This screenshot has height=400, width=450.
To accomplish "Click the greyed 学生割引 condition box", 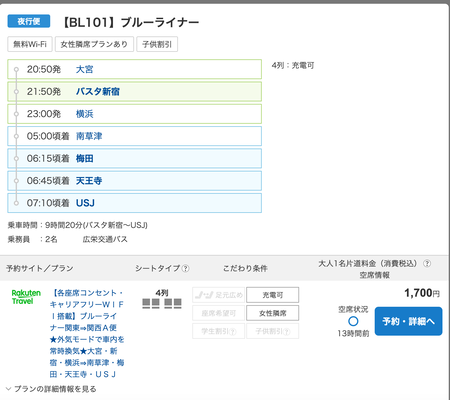I will point(219,331).
